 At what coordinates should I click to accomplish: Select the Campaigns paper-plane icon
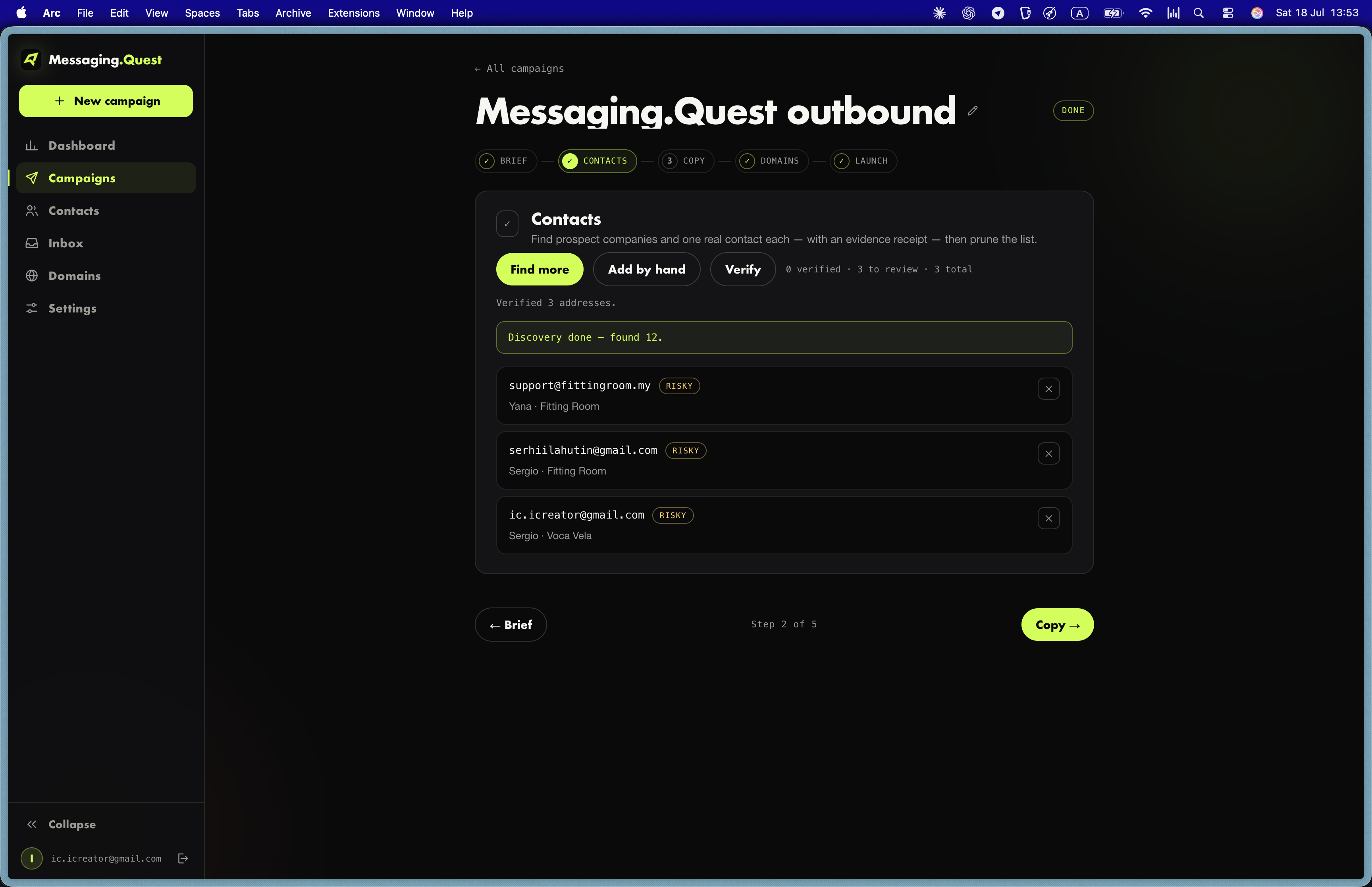32,178
